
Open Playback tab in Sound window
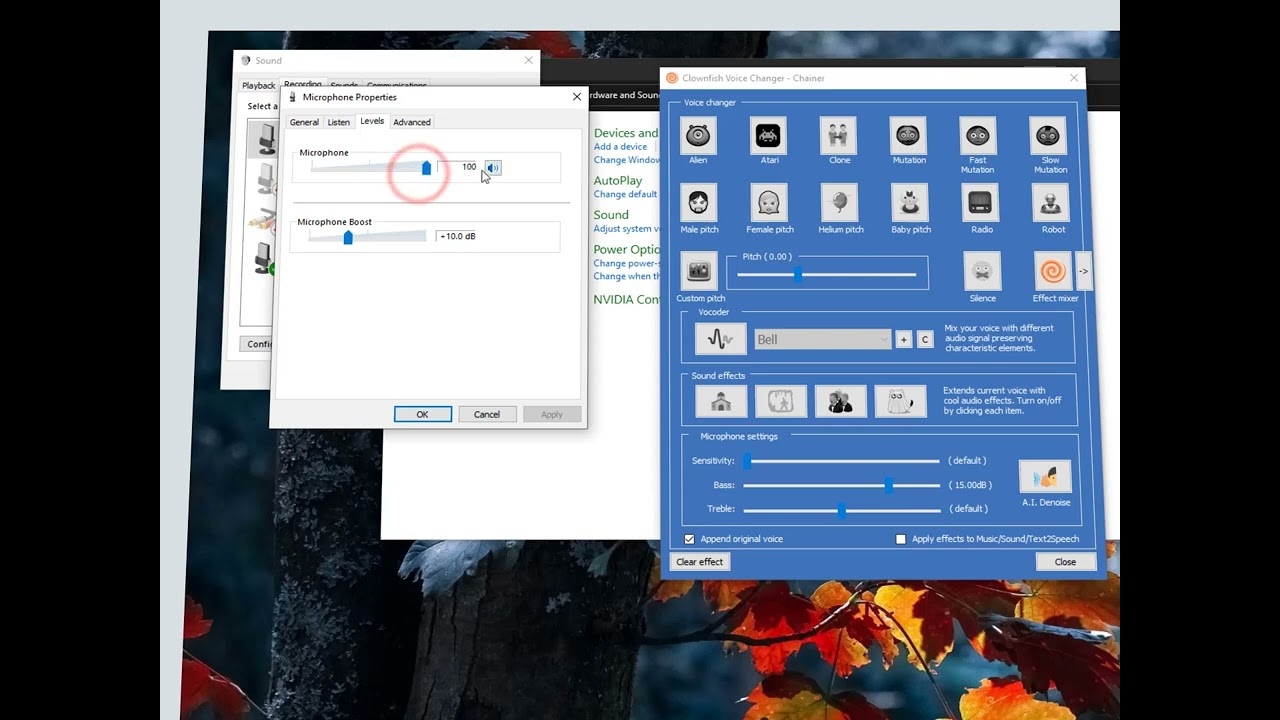[259, 86]
